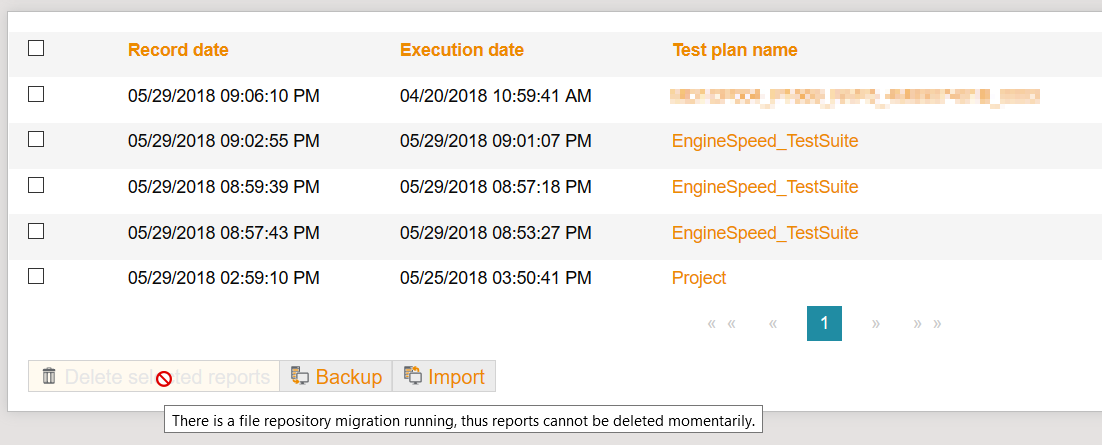Select the 09:02:55 PM record checkbox

point(36,140)
